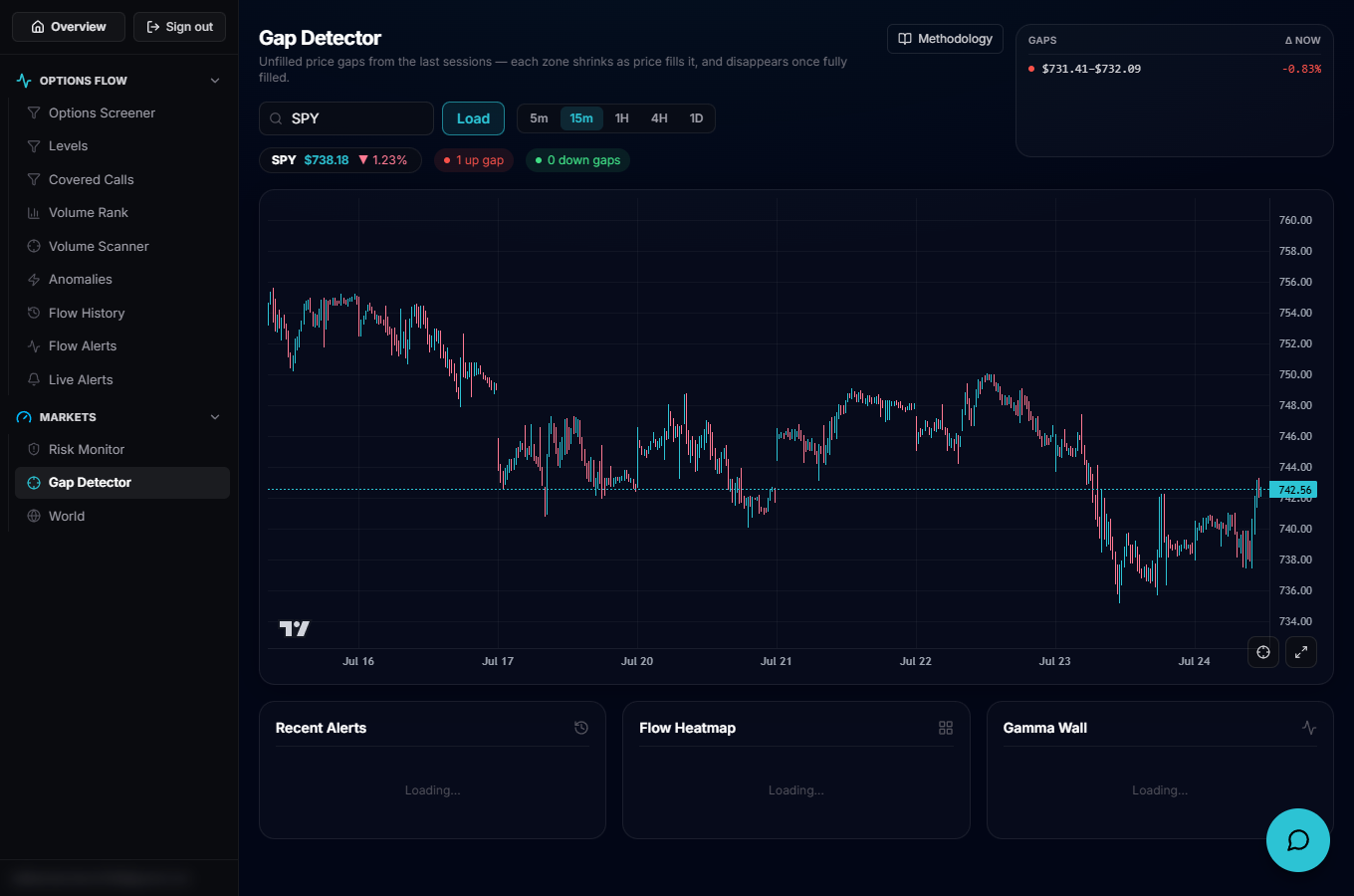This screenshot has height=896, width=1354.
Task: Click the Methodology book icon
Action: tap(905, 39)
